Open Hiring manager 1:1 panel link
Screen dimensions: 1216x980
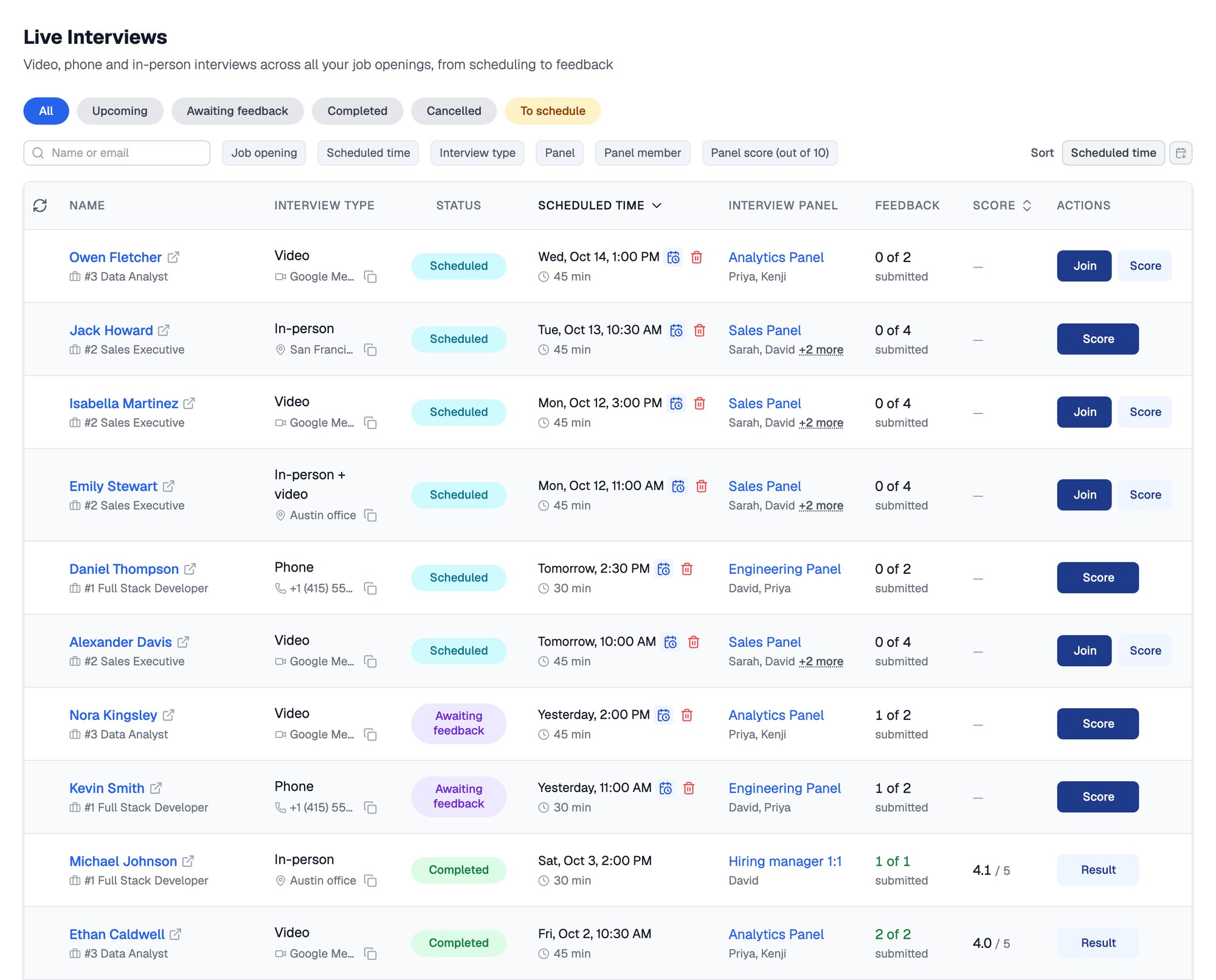[785, 861]
